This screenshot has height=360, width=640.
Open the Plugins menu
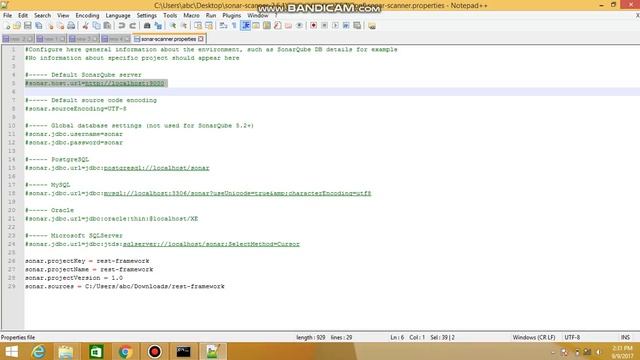[231, 16]
